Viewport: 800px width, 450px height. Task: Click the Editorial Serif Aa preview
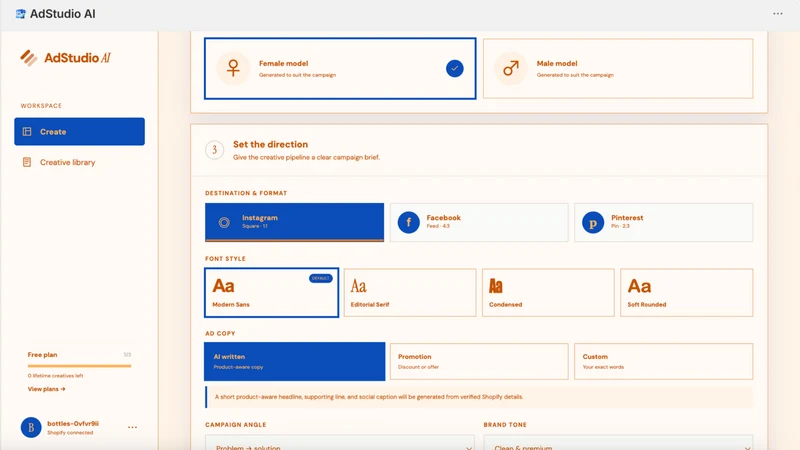(x=359, y=286)
